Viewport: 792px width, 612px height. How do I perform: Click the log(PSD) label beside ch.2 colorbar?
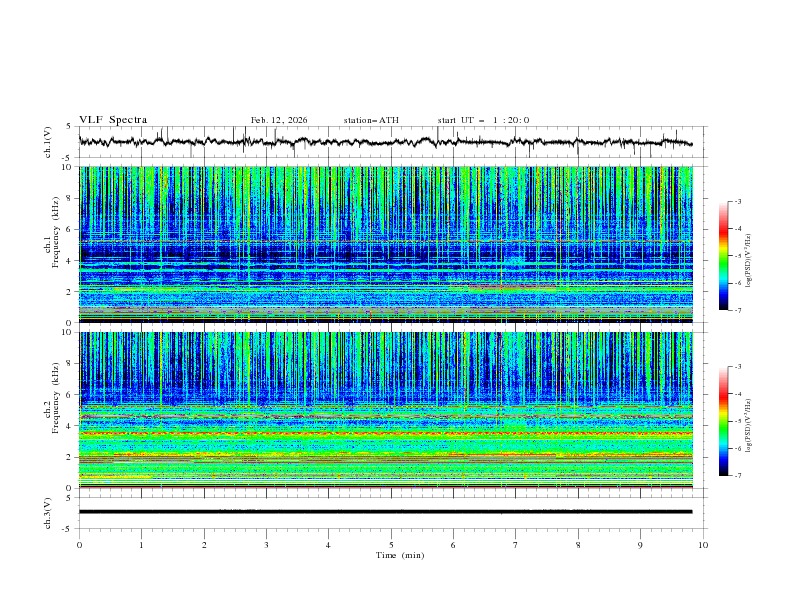[749, 426]
